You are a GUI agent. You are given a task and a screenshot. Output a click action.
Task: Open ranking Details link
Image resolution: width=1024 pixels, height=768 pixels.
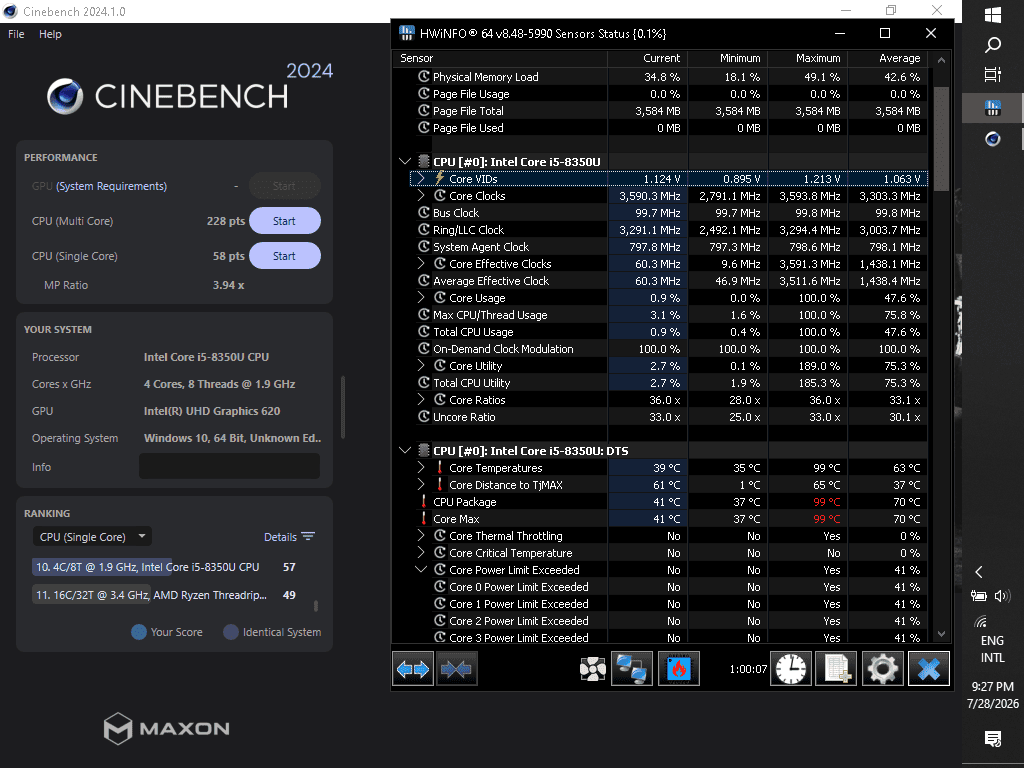click(280, 537)
